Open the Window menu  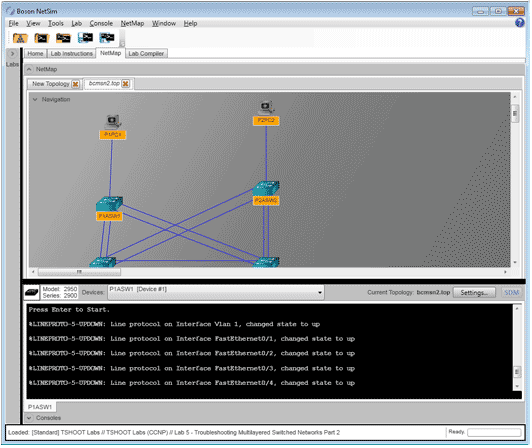click(164, 23)
